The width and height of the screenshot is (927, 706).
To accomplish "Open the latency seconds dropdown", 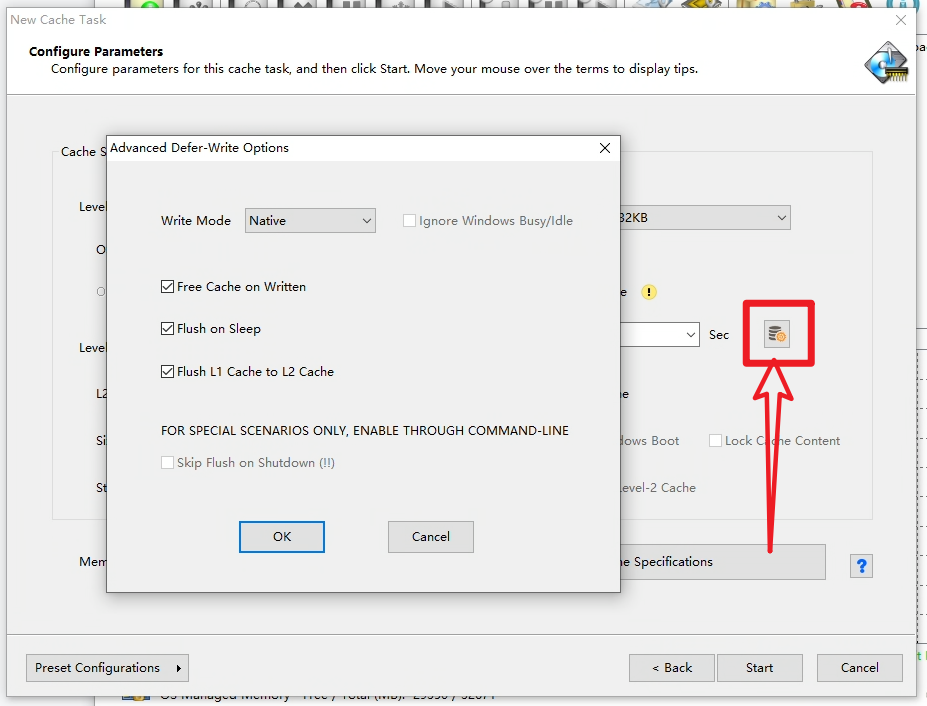I will [x=659, y=335].
